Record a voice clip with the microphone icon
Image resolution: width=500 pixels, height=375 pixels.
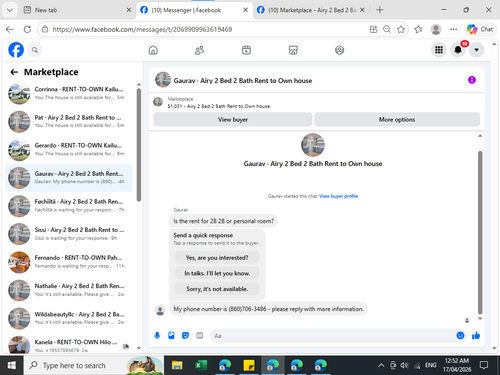[x=157, y=335]
